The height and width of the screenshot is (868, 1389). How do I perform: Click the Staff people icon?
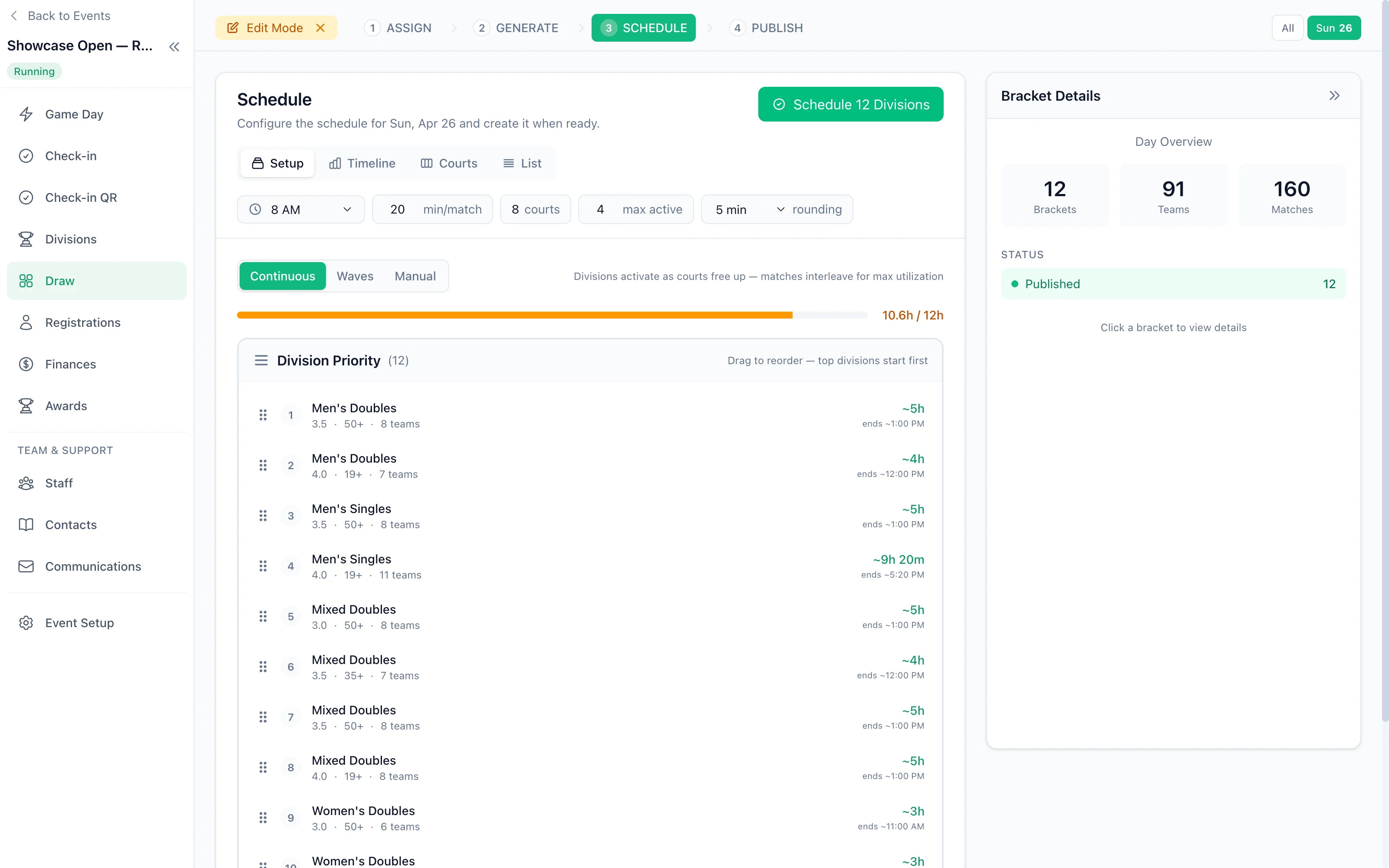26,483
